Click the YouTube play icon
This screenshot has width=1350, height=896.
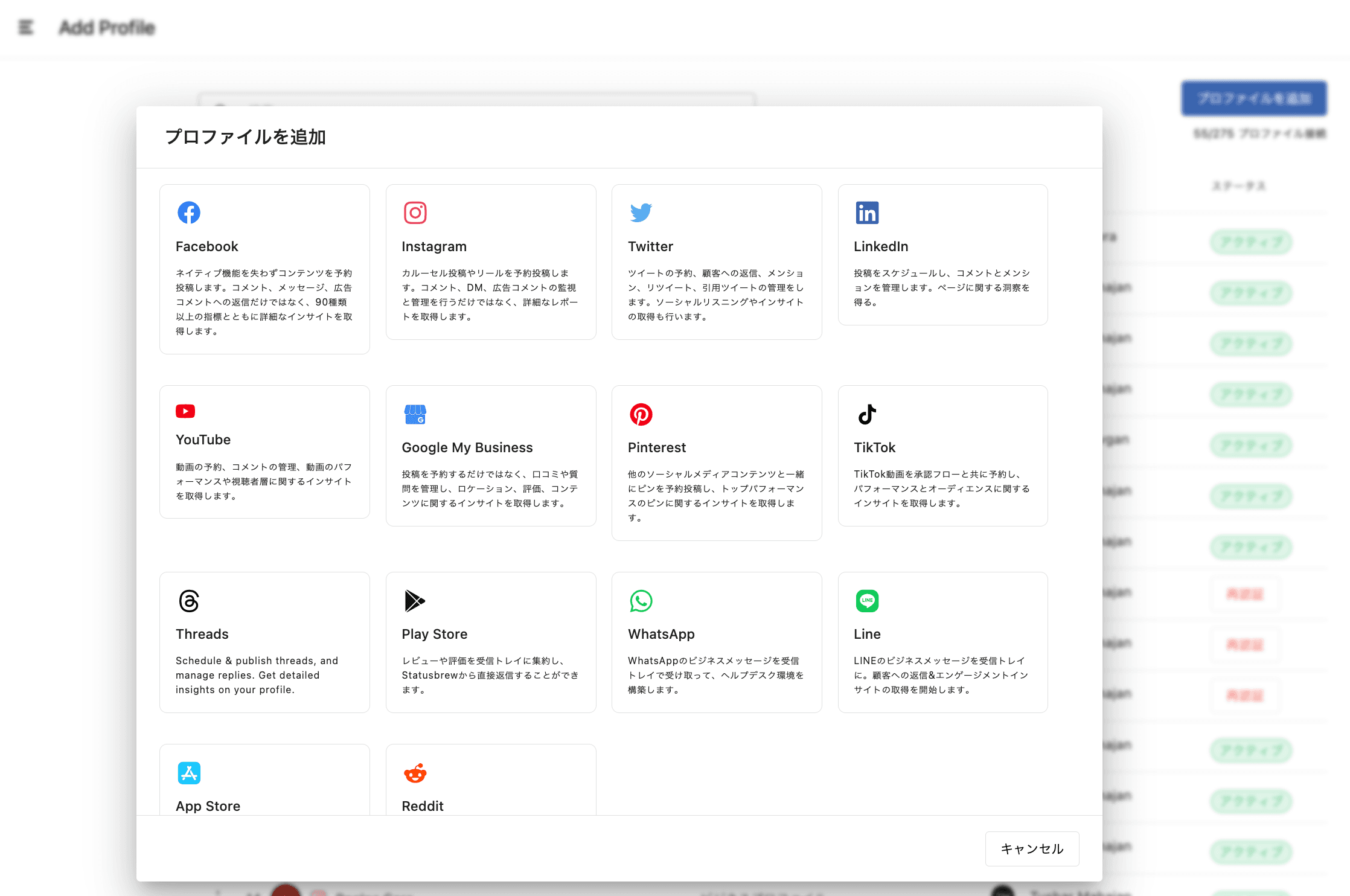185,411
